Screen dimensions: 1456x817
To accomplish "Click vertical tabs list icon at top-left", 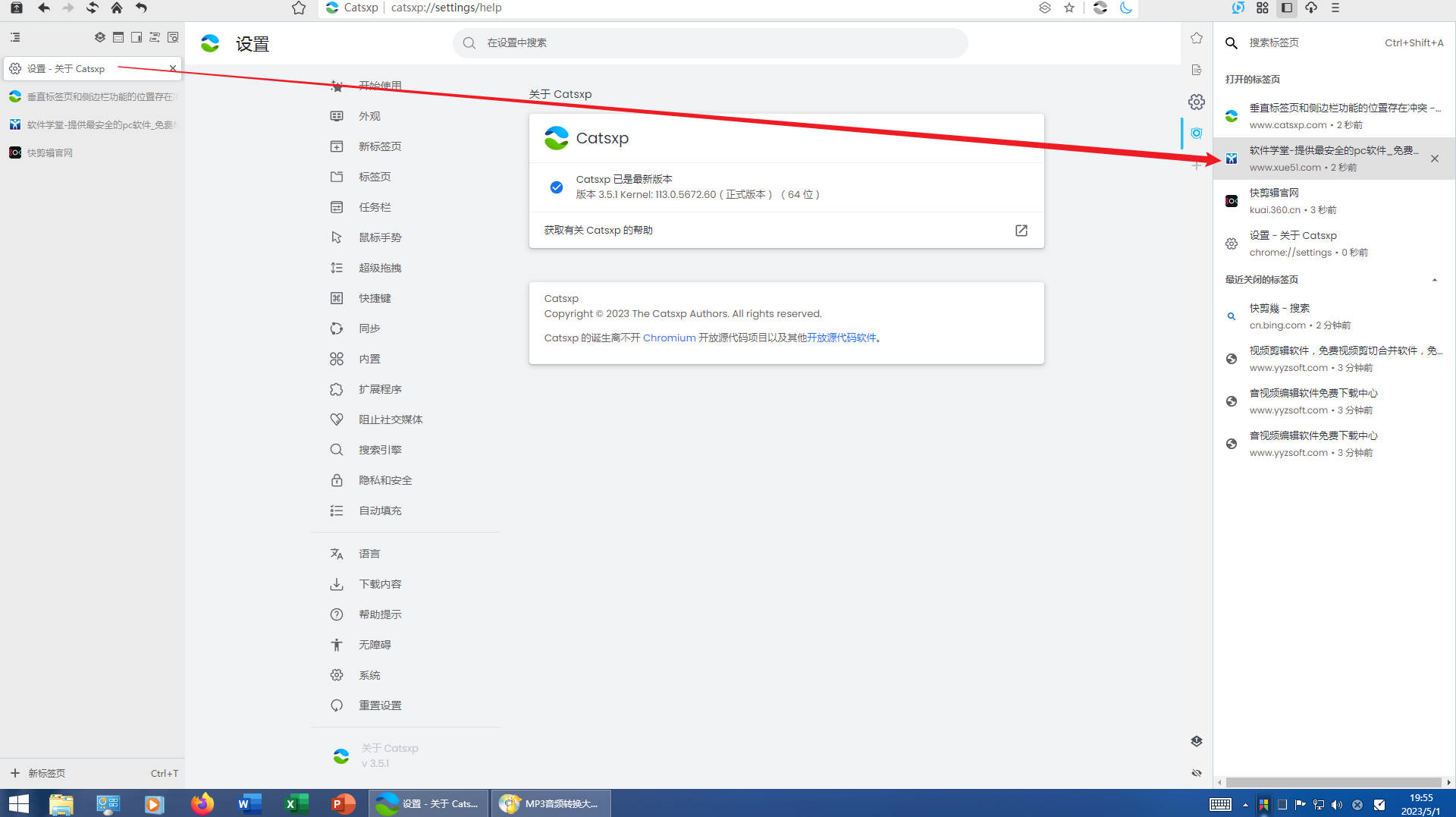I will (x=15, y=37).
